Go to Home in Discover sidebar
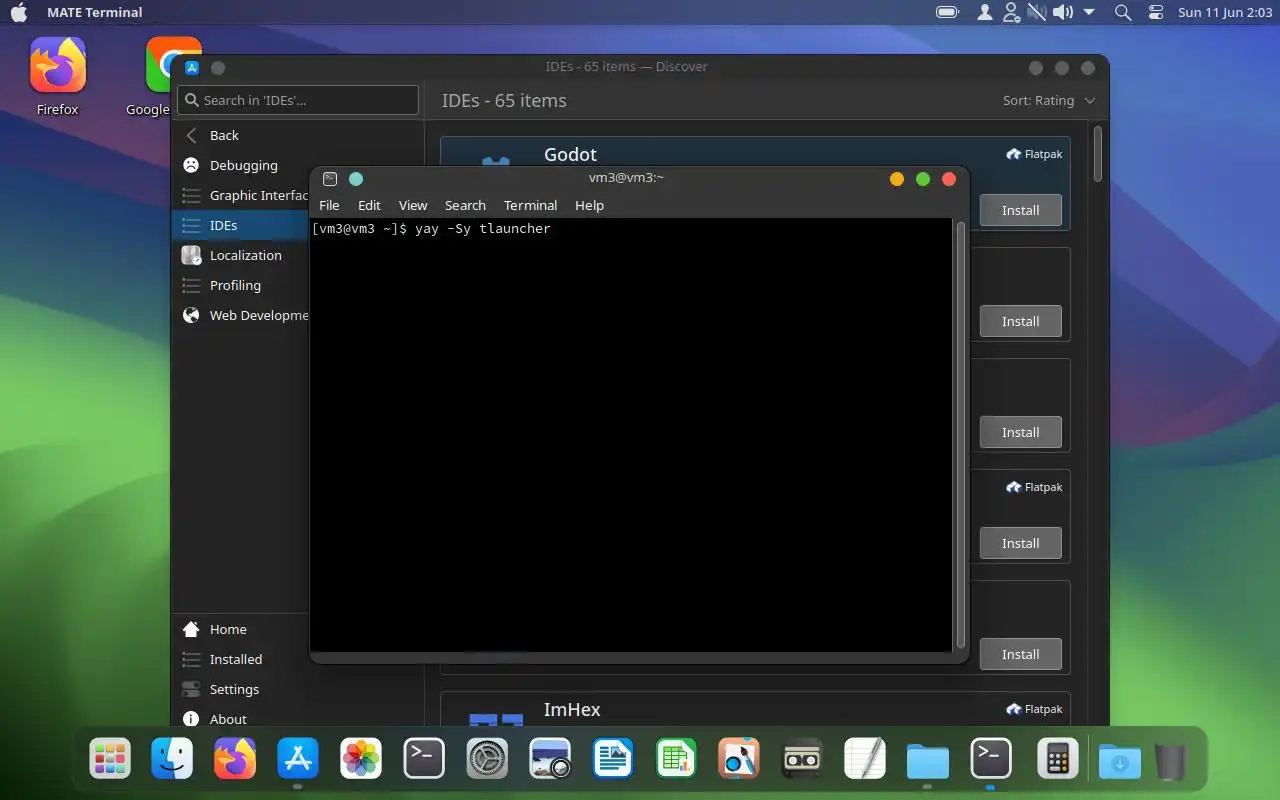 pos(240,629)
